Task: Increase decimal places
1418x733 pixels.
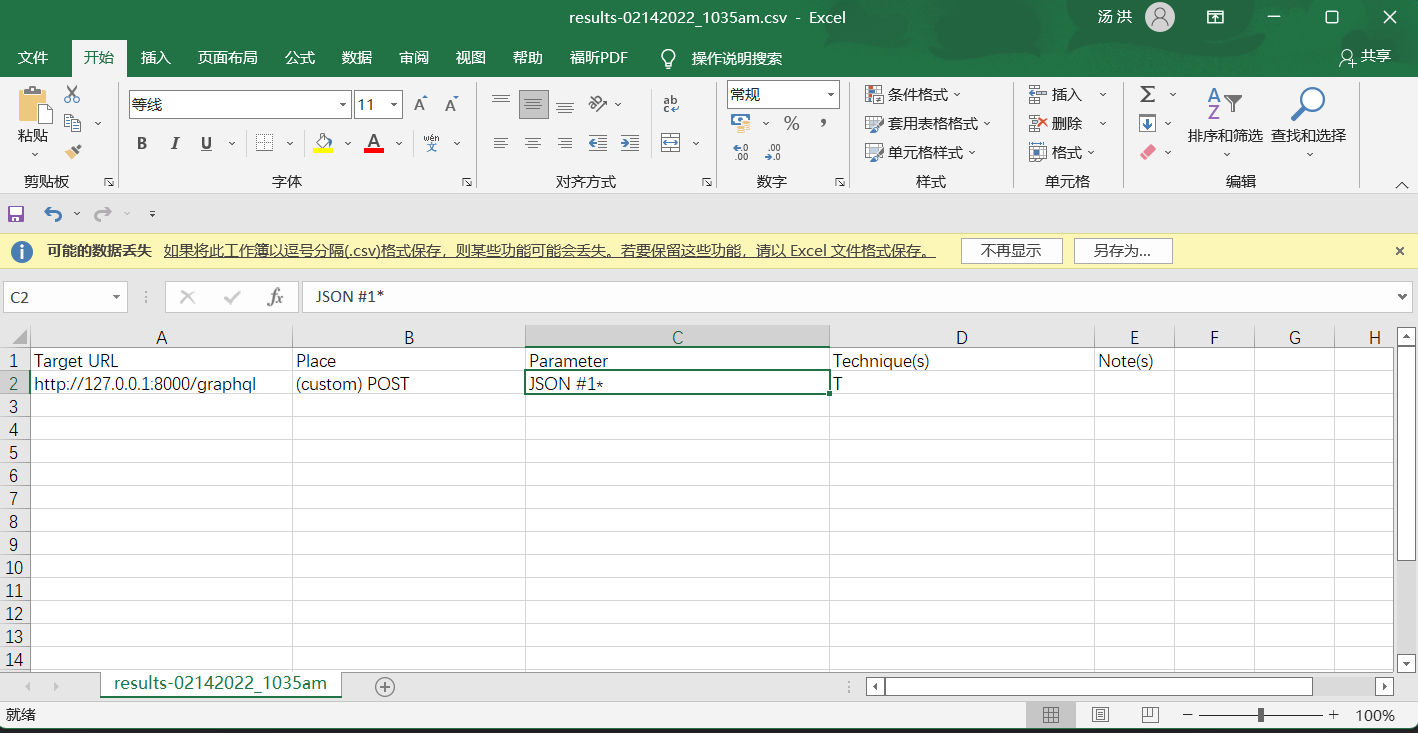Action: pyautogui.click(x=741, y=152)
